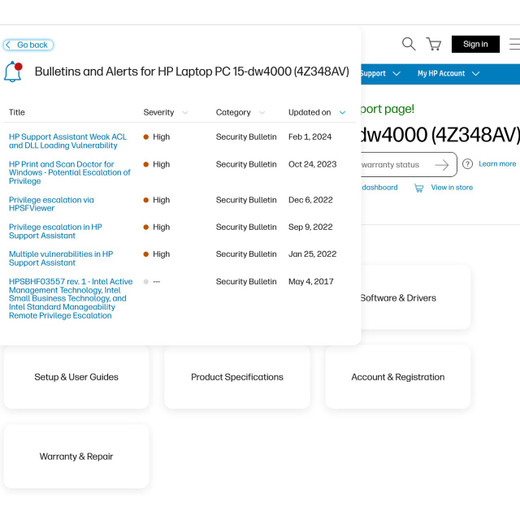The height and width of the screenshot is (520, 520).
Task: Expand the Category column filter
Action: click(262, 113)
